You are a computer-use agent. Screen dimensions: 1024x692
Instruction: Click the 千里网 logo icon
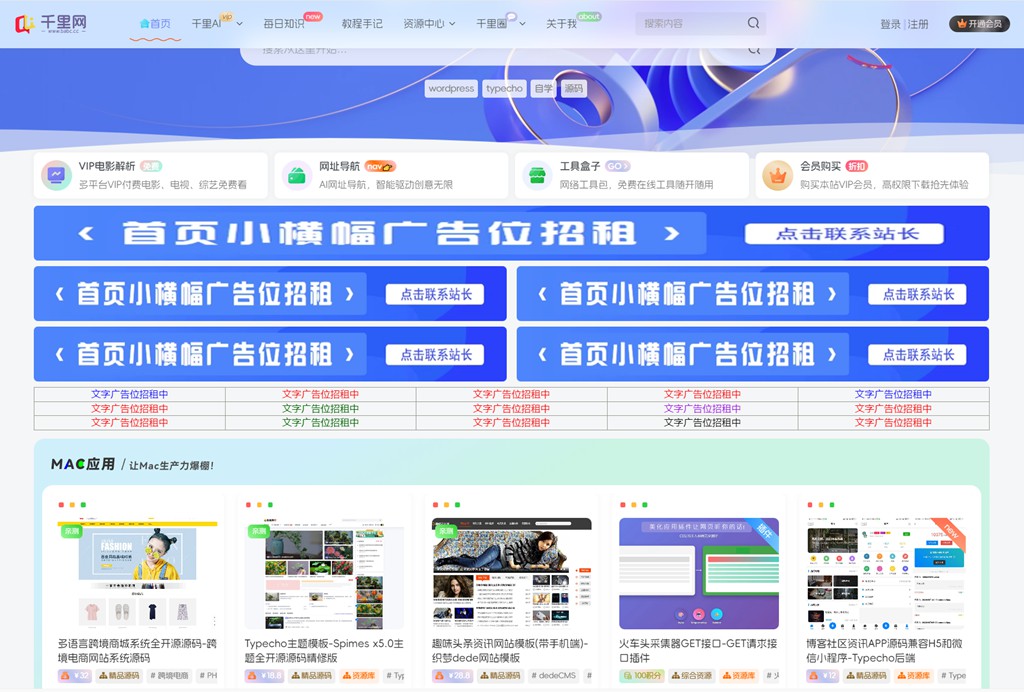click(25, 23)
